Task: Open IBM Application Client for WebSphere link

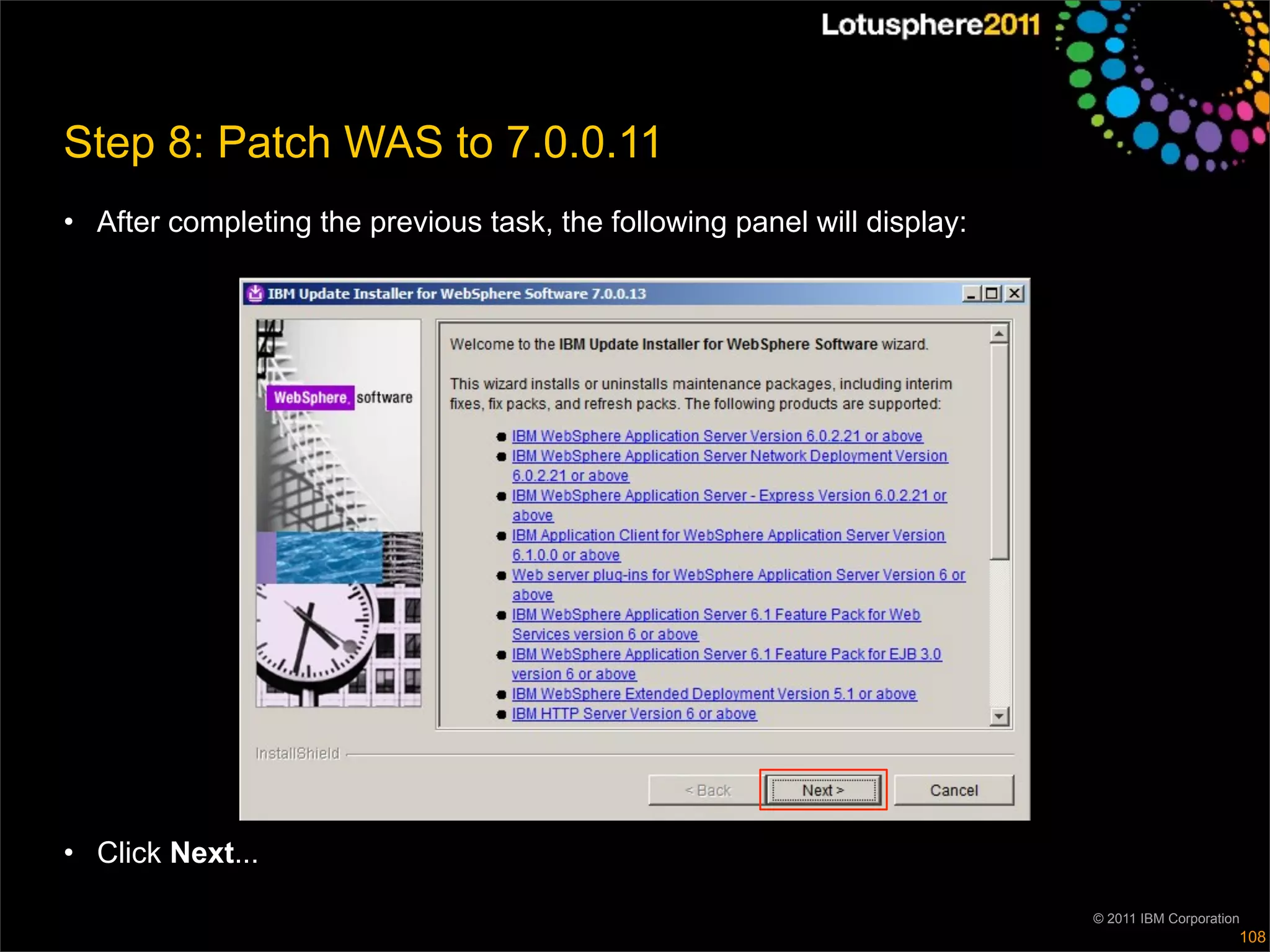Action: 729,545
